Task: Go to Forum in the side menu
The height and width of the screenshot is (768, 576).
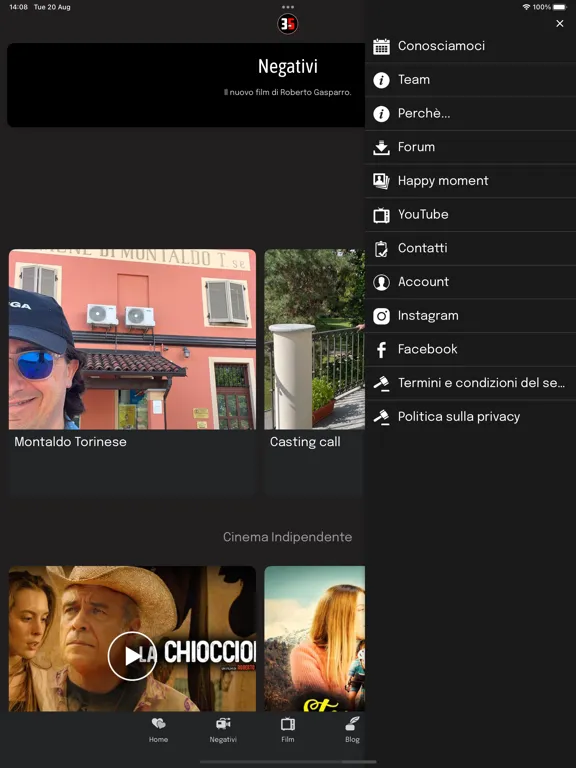Action: click(x=470, y=147)
